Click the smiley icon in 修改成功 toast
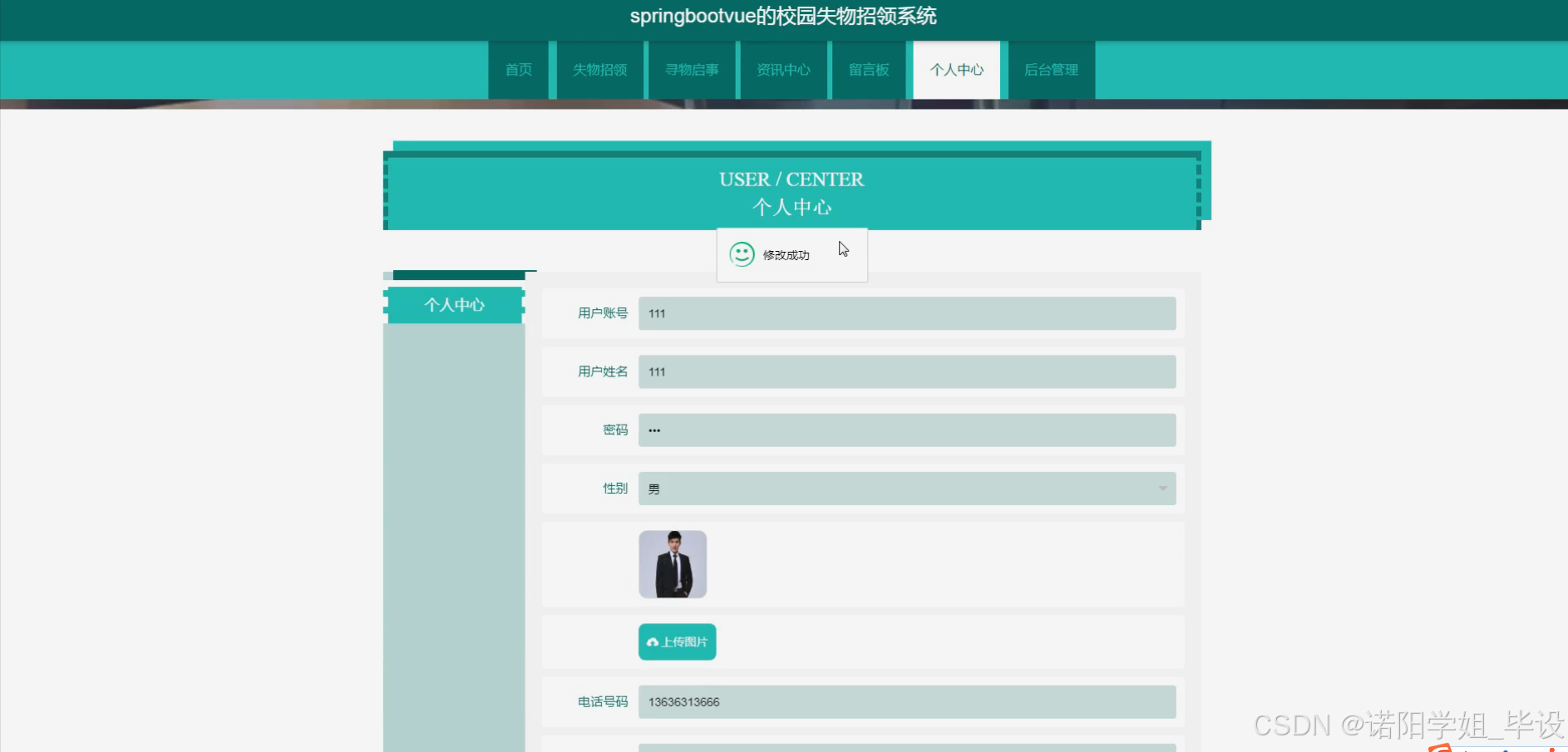This screenshot has width=1568, height=752. click(742, 254)
